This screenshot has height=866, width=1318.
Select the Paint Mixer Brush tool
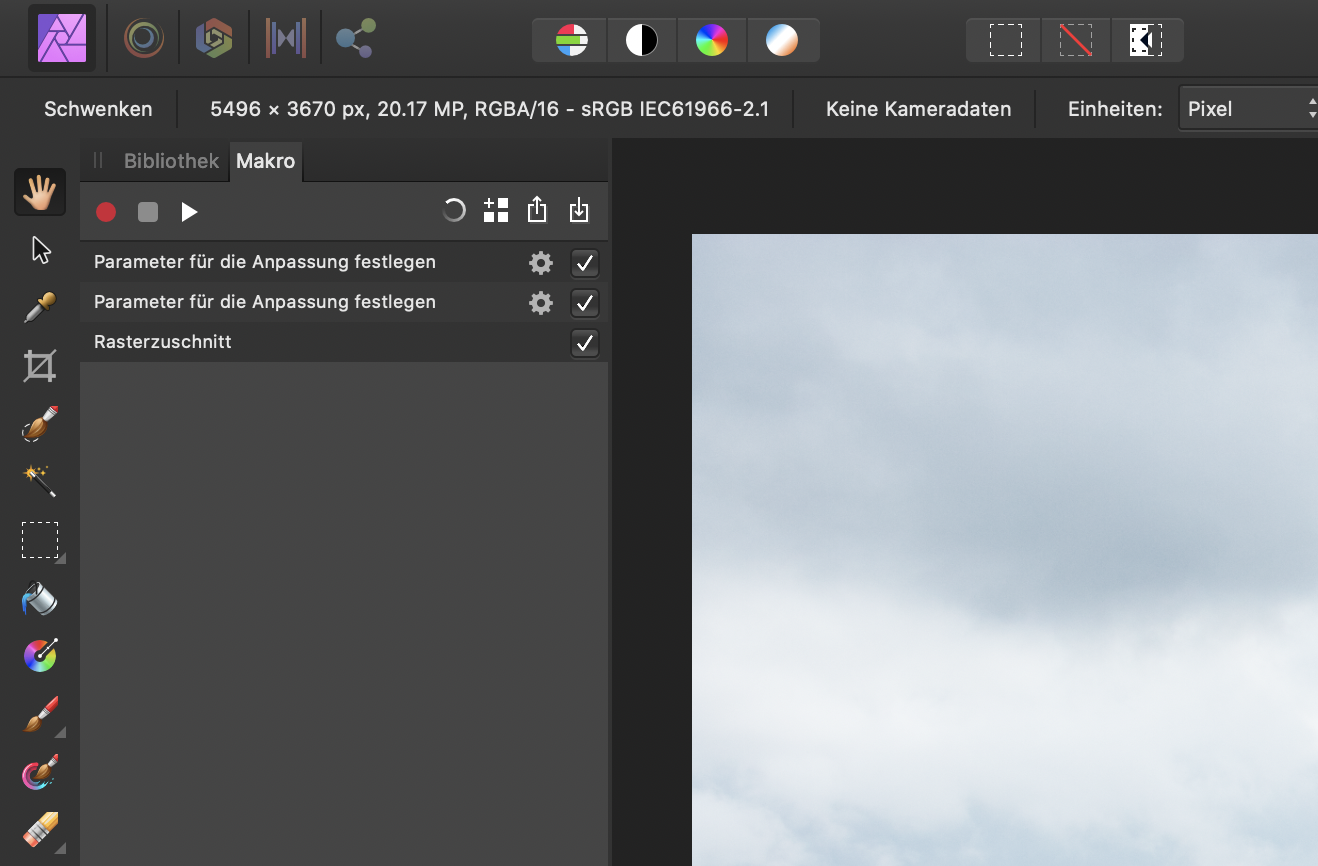[x=40, y=772]
